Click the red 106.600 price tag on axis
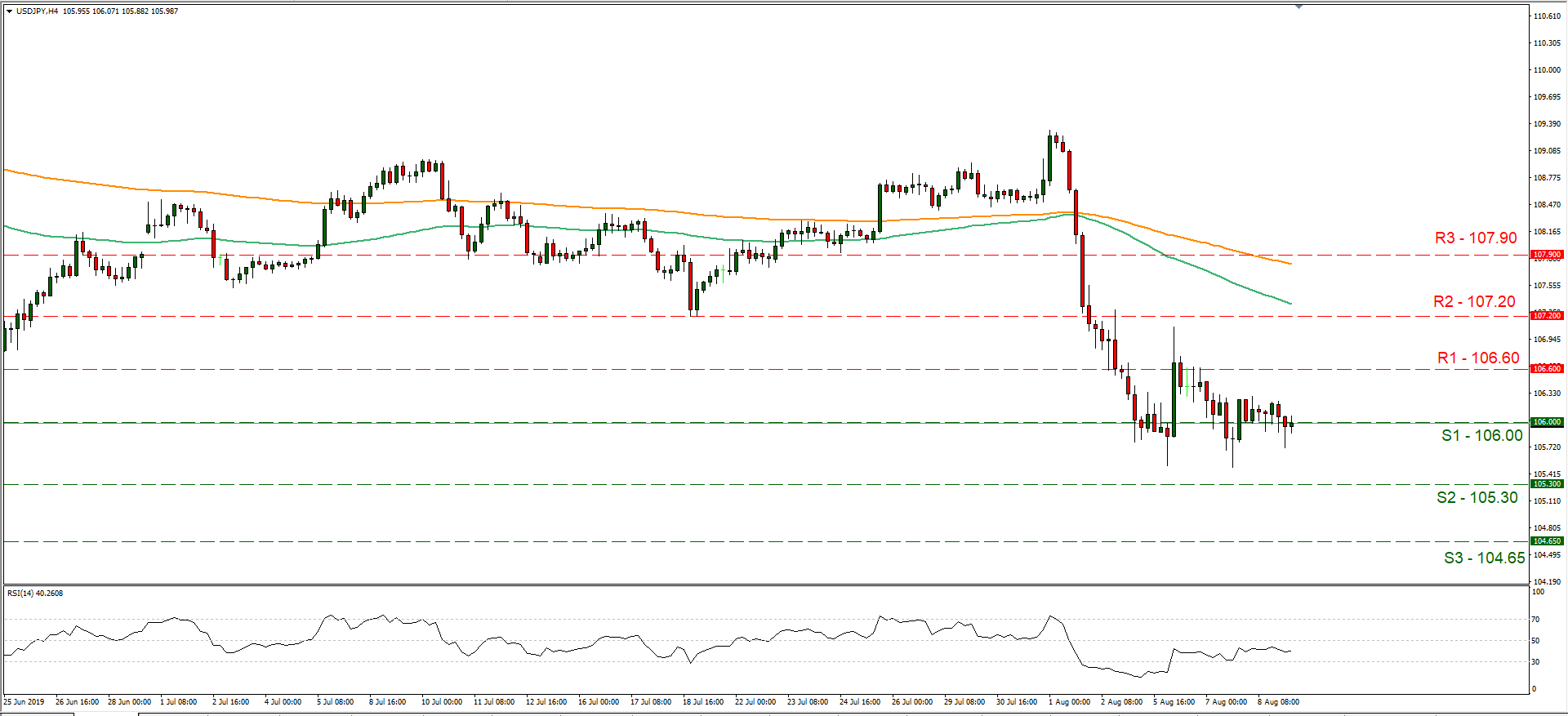Screen dimensions: 1568x716 tap(1547, 369)
